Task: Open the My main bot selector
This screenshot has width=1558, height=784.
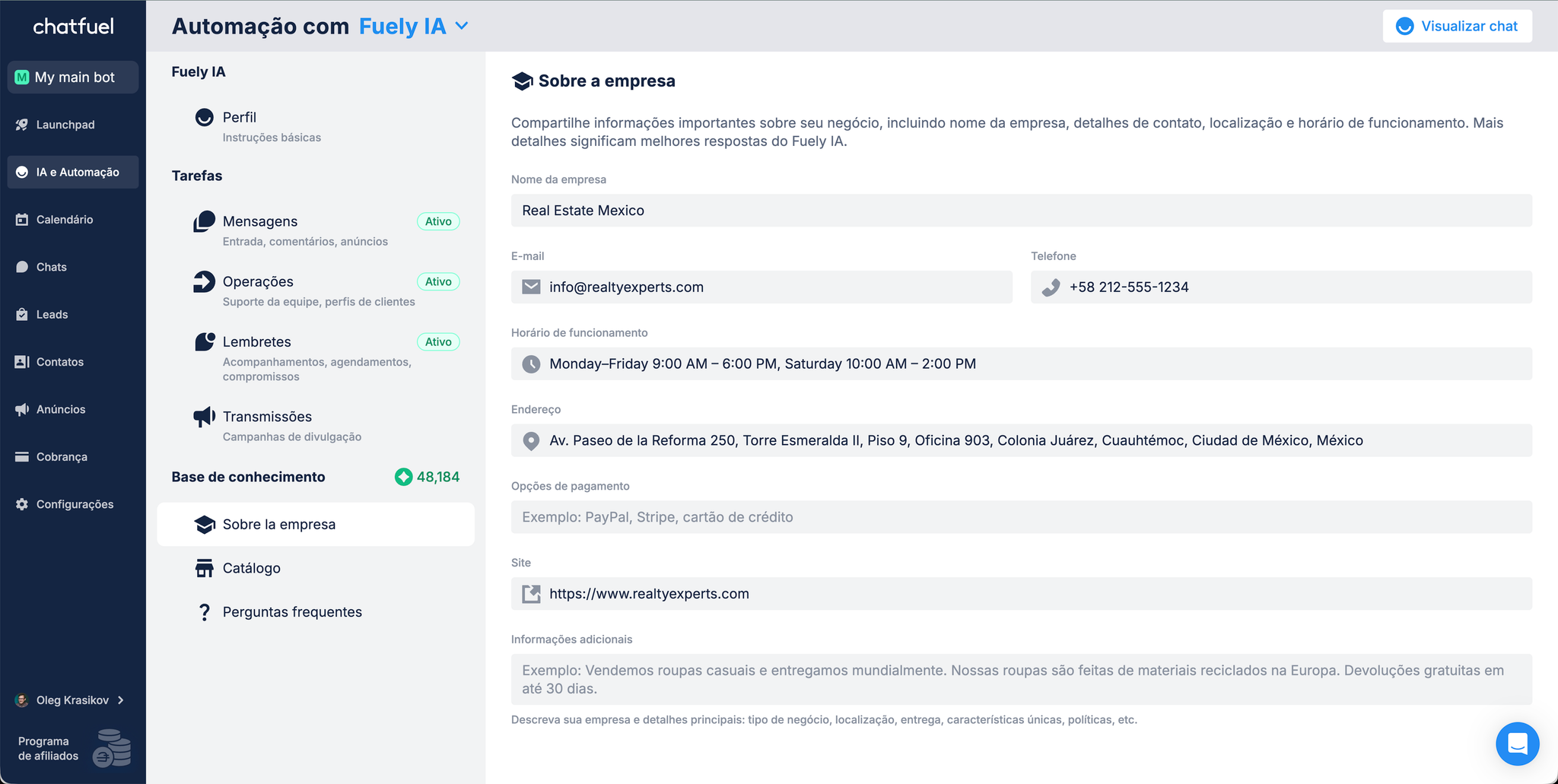Action: 73,78
